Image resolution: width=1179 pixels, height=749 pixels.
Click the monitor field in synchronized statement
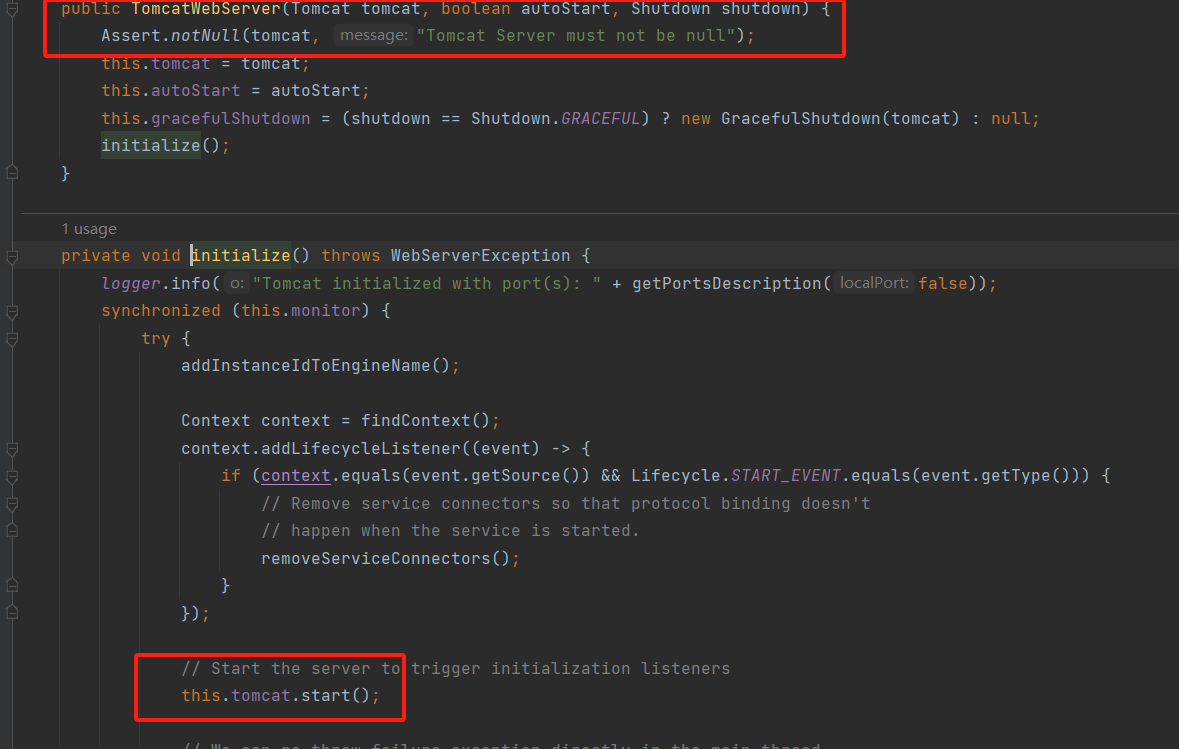[326, 311]
